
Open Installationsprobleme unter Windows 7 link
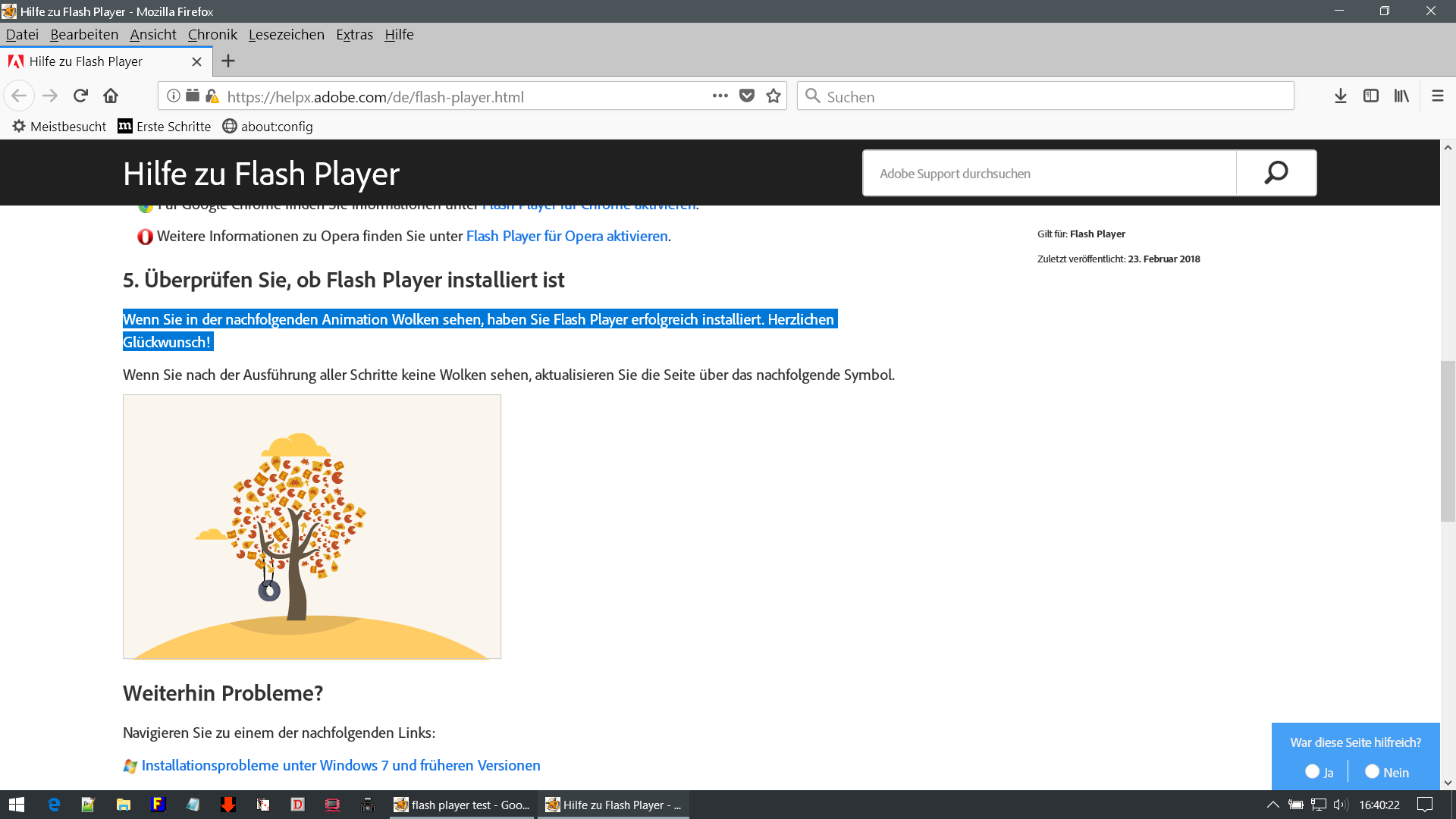[x=340, y=765]
